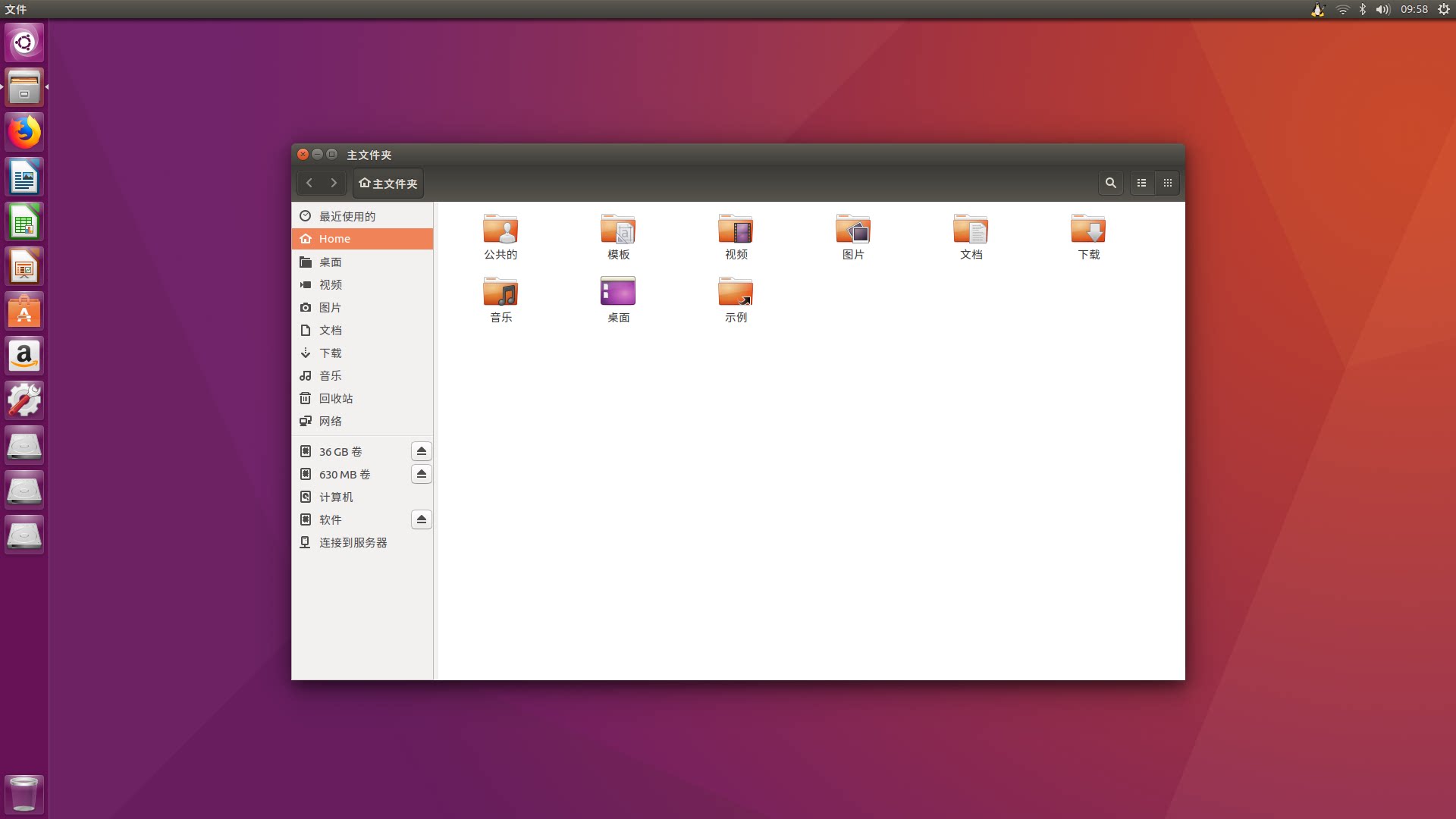Go forward with the right arrow

pyautogui.click(x=334, y=183)
